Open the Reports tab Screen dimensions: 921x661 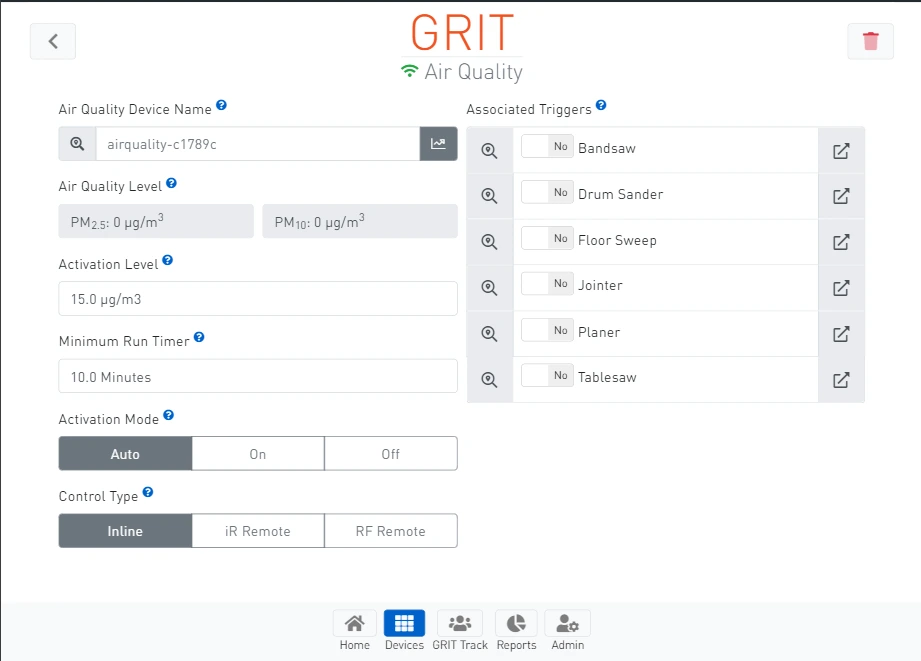click(x=516, y=631)
